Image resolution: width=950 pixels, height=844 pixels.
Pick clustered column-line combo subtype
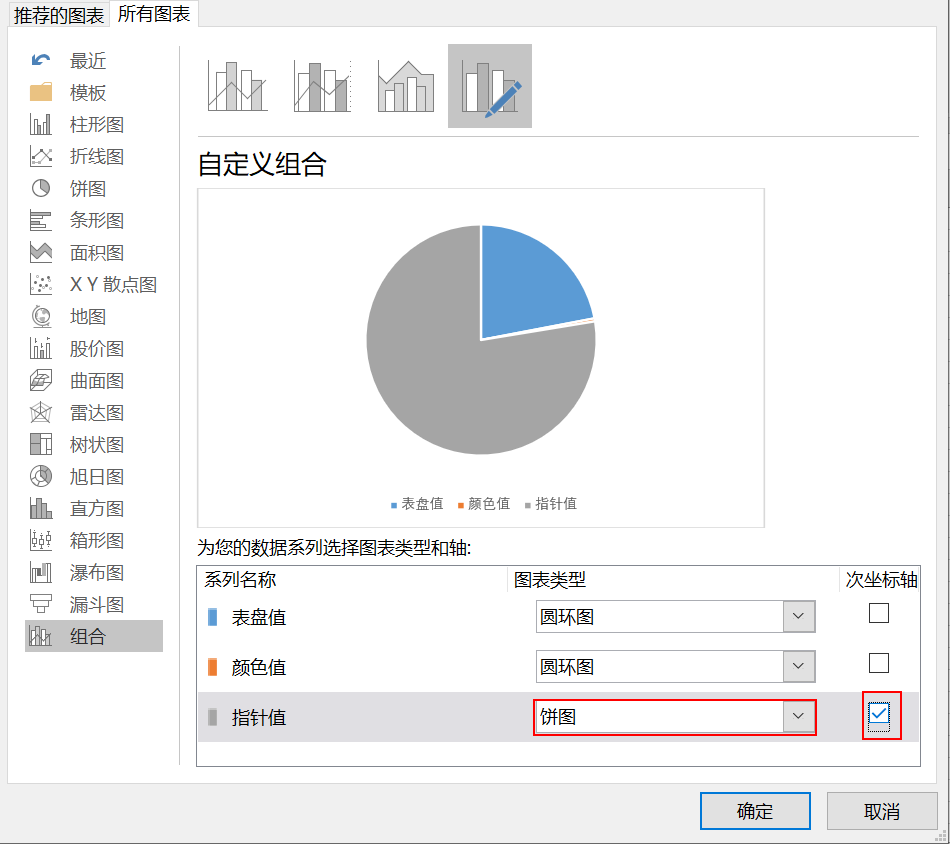click(238, 86)
